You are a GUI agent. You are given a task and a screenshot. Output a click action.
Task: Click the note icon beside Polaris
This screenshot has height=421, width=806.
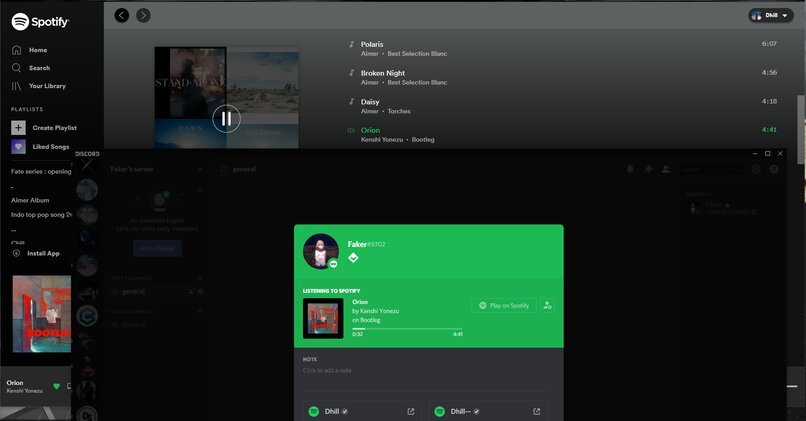[352, 44]
